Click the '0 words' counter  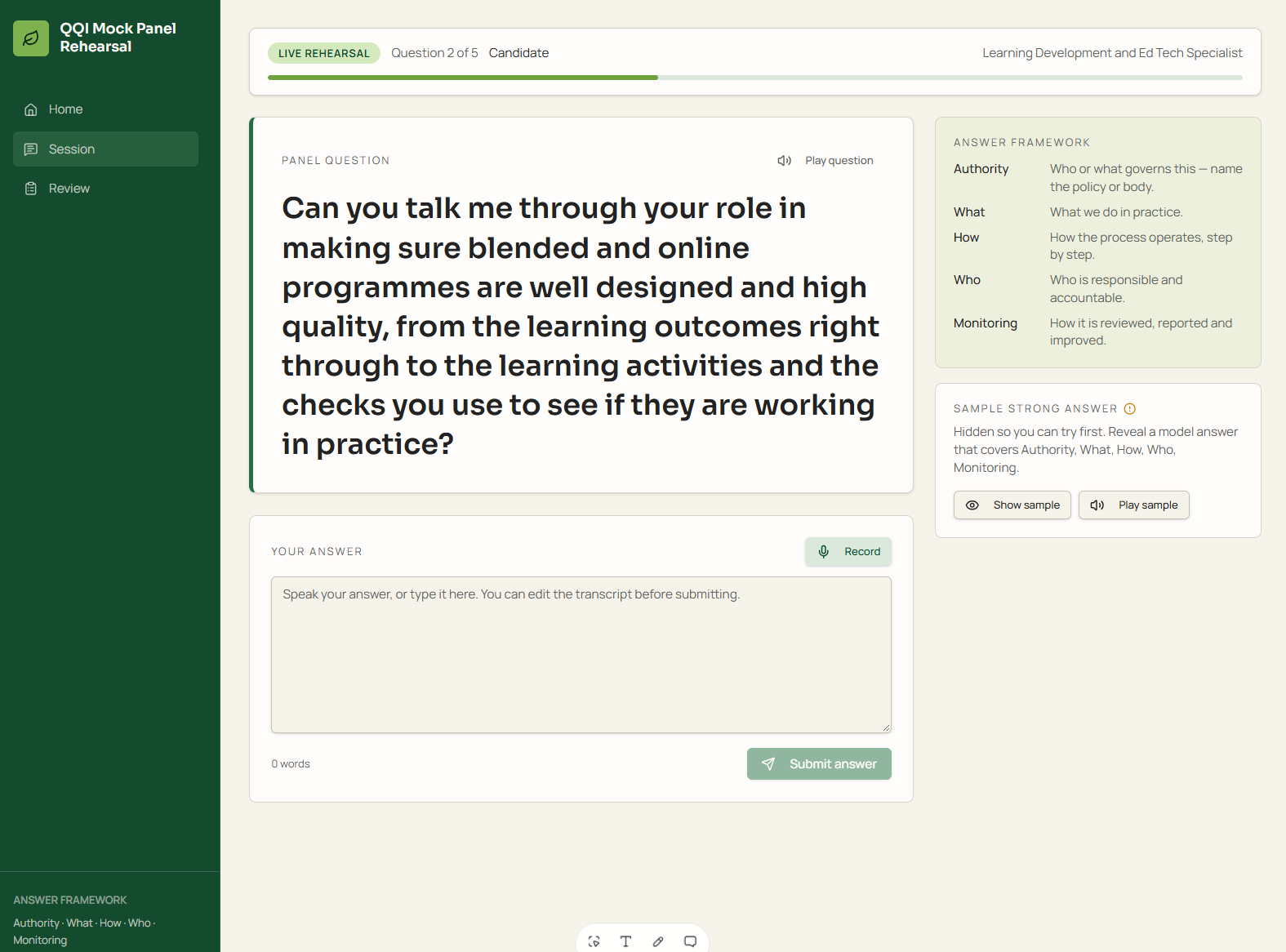[x=291, y=764]
